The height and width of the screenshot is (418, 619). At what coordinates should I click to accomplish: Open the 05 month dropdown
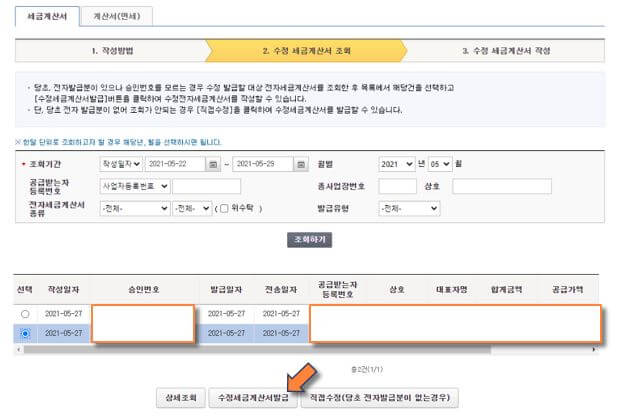[440, 164]
